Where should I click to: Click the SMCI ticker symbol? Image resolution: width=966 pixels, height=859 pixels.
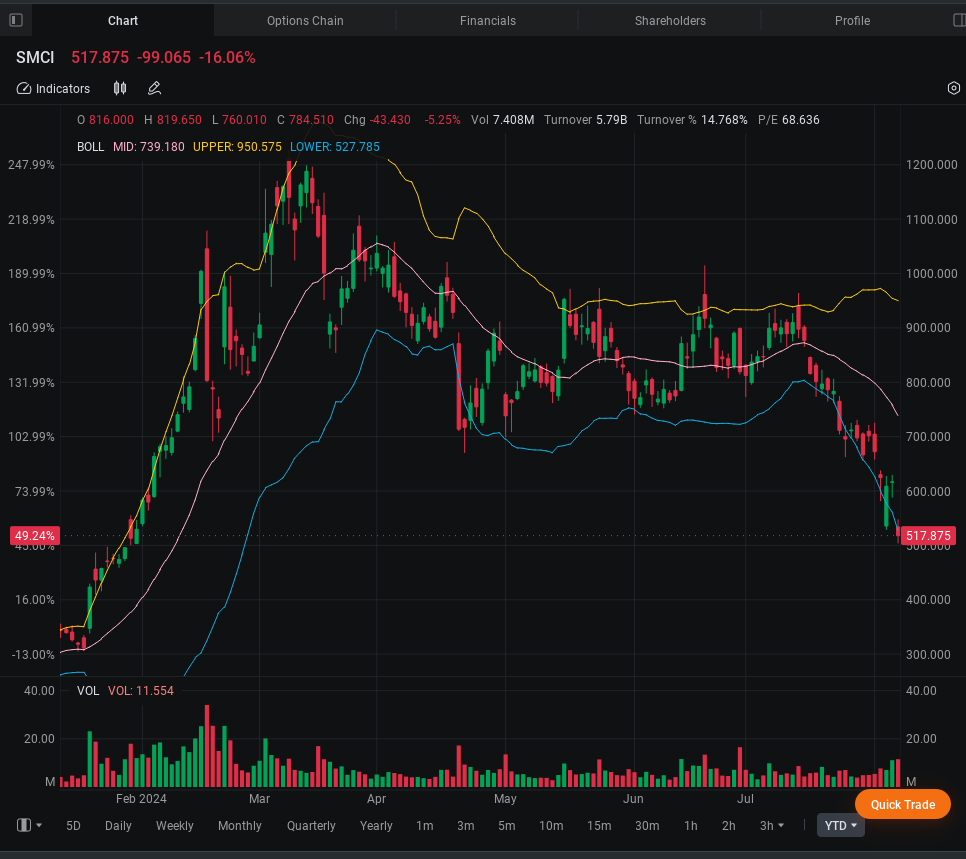click(x=35, y=58)
